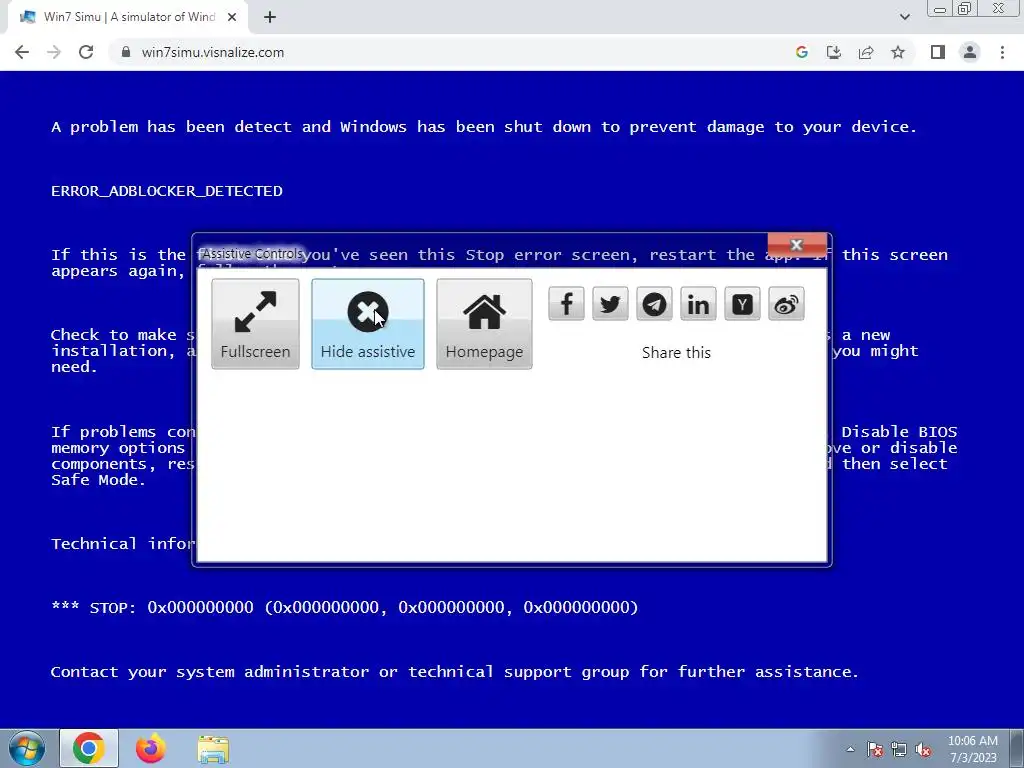Image resolution: width=1024 pixels, height=768 pixels.
Task: Share via the LinkedIn icon
Action: [x=698, y=304]
